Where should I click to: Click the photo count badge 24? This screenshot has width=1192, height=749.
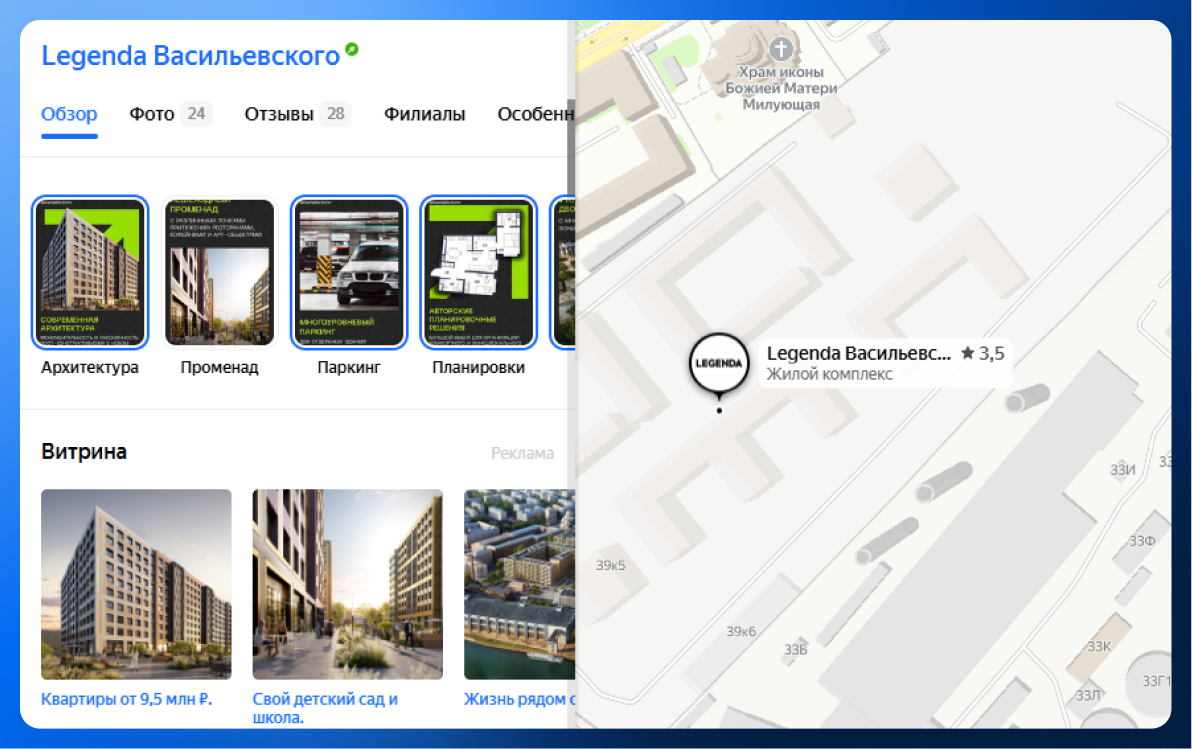[x=196, y=114]
